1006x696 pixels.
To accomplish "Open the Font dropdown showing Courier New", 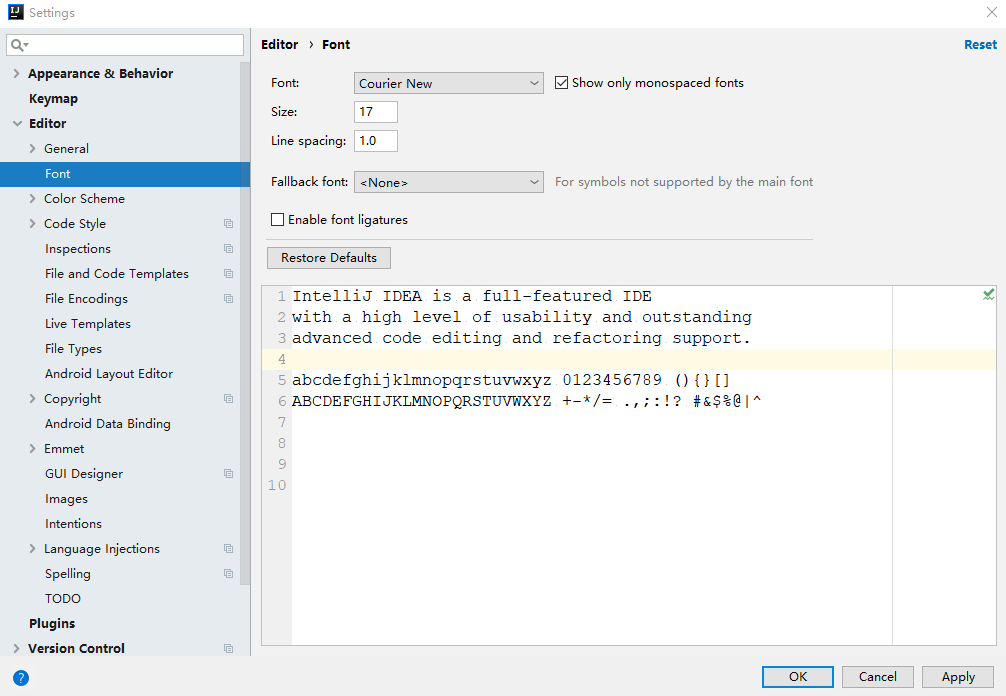I will [x=448, y=83].
